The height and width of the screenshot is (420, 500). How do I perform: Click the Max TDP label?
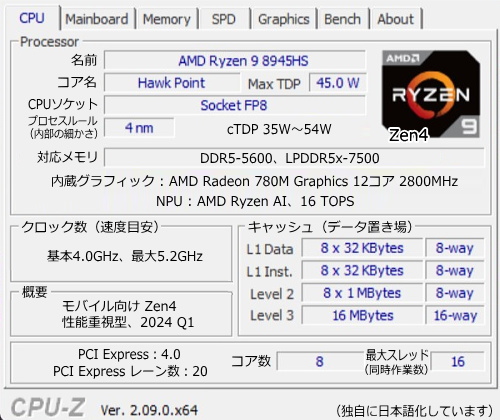[274, 84]
